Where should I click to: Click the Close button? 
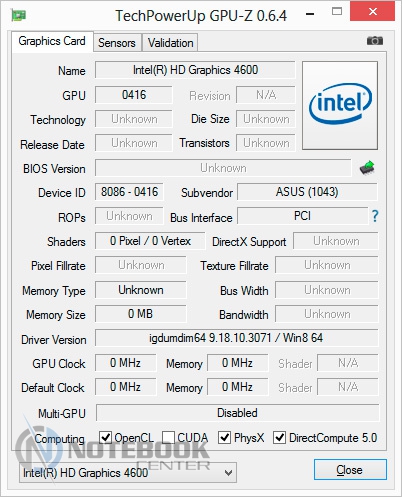(x=350, y=470)
